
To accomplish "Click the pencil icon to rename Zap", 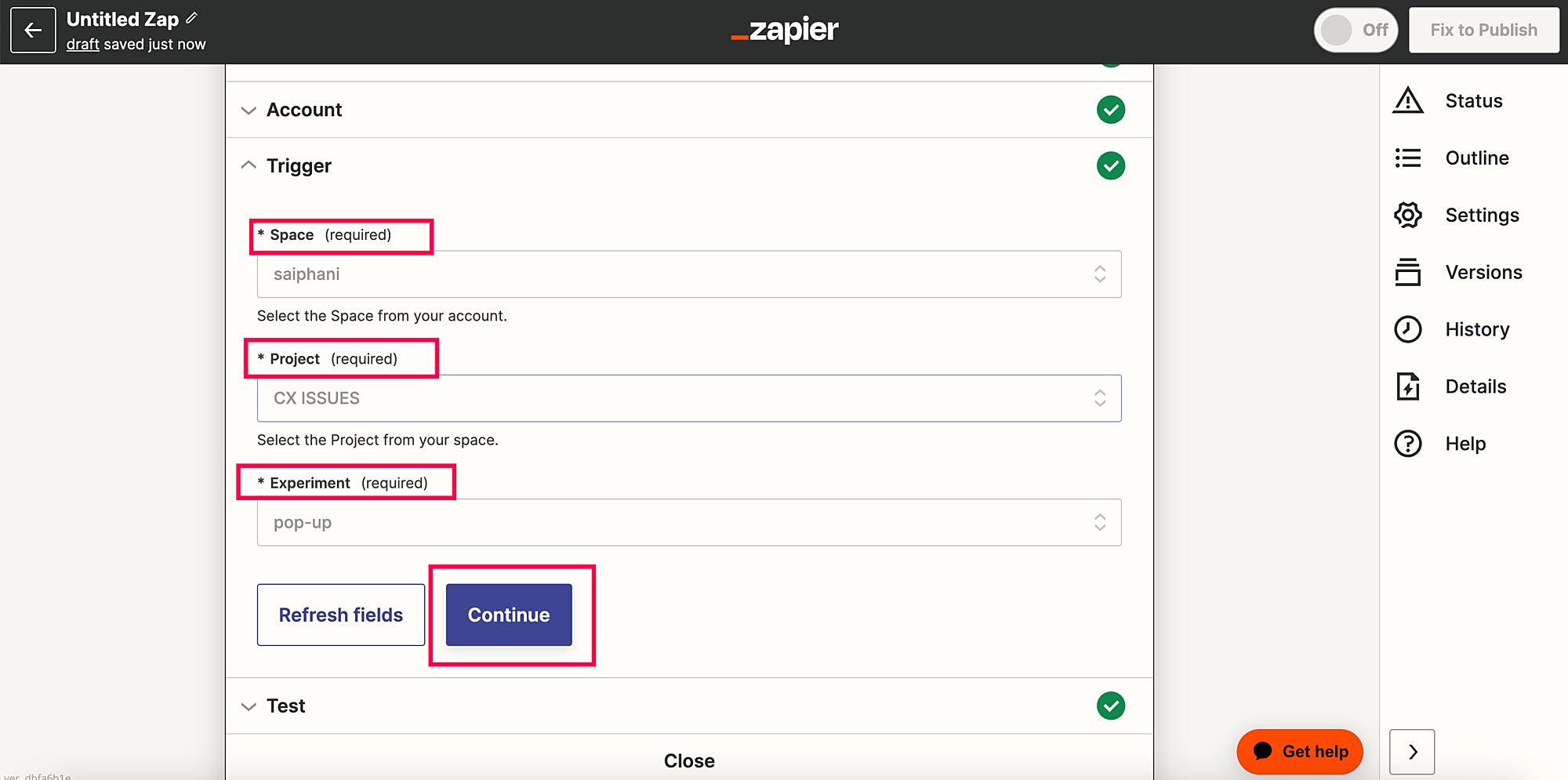I will [x=192, y=18].
